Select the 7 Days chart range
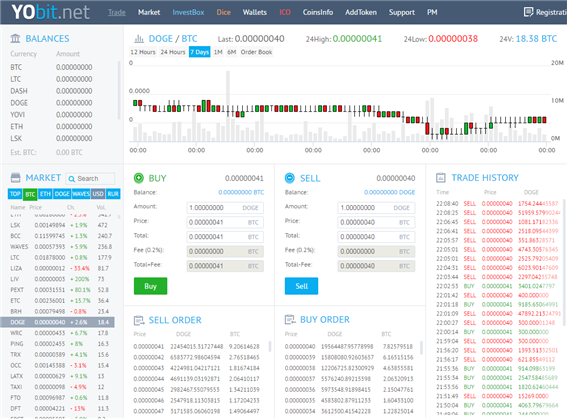This screenshot has width=567, height=419. [x=200, y=52]
